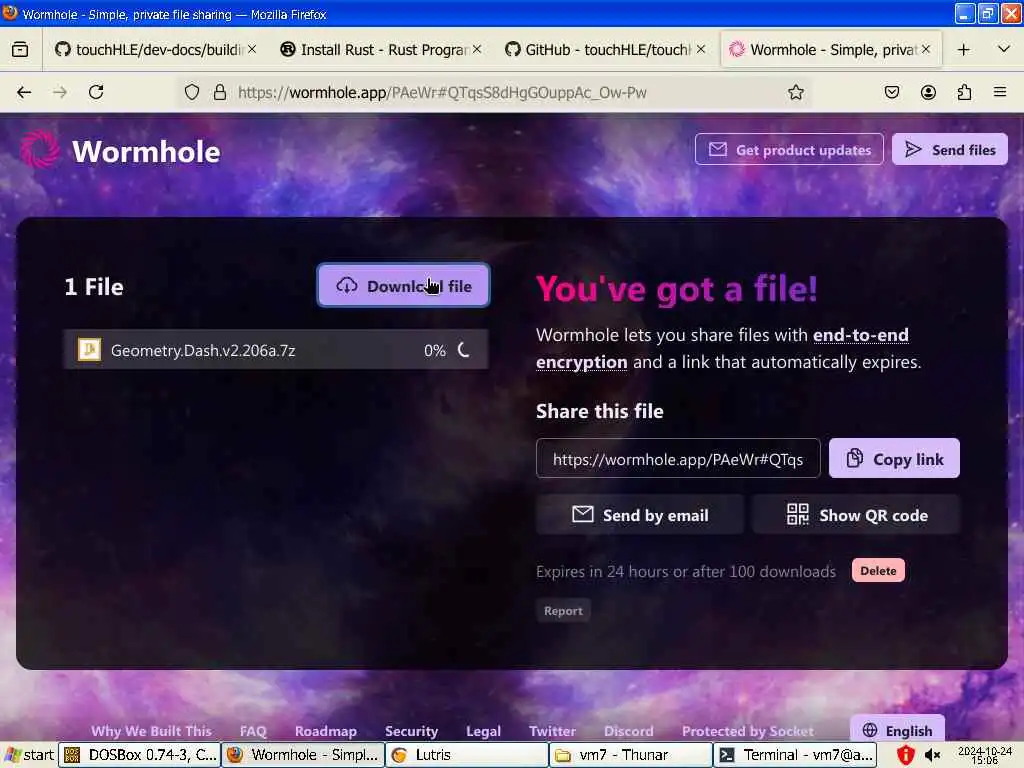Open the tracking protection shield icon

pyautogui.click(x=191, y=92)
